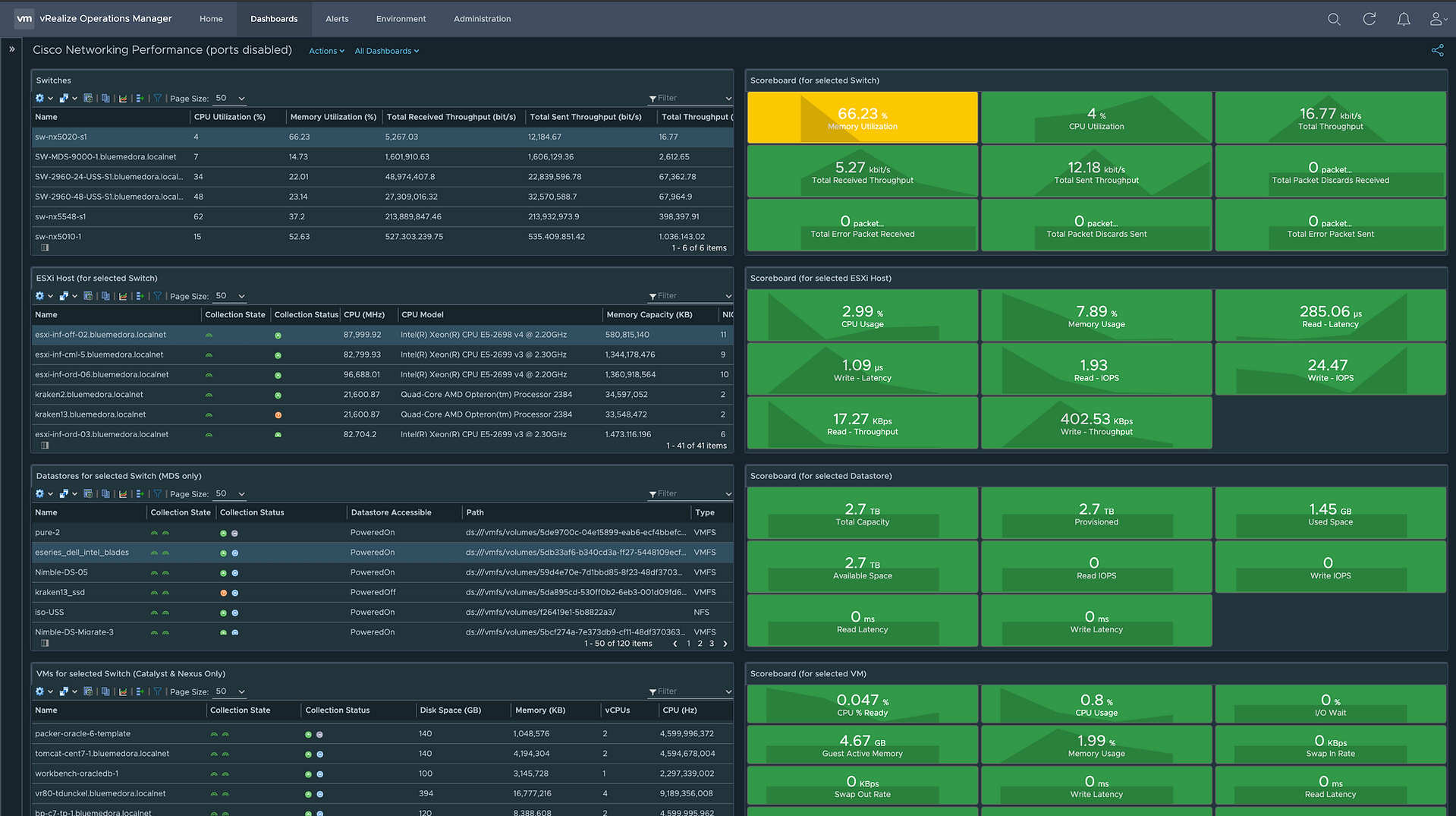Click the chart icon in Switches toolbar
This screenshot has height=816, width=1456.
point(122,98)
